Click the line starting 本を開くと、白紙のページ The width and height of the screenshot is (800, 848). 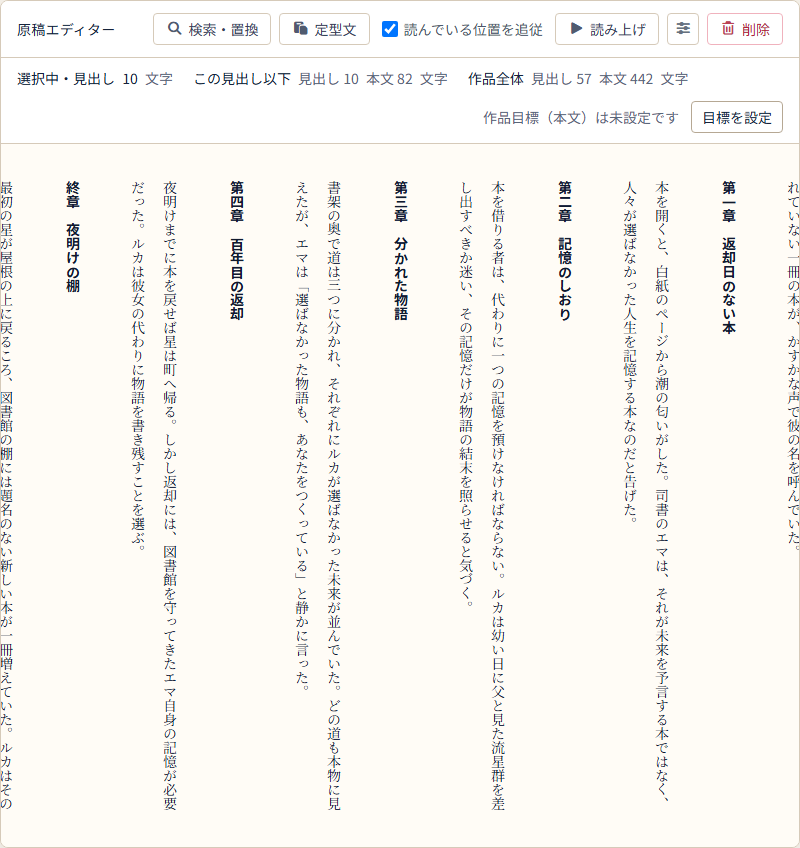[663, 492]
